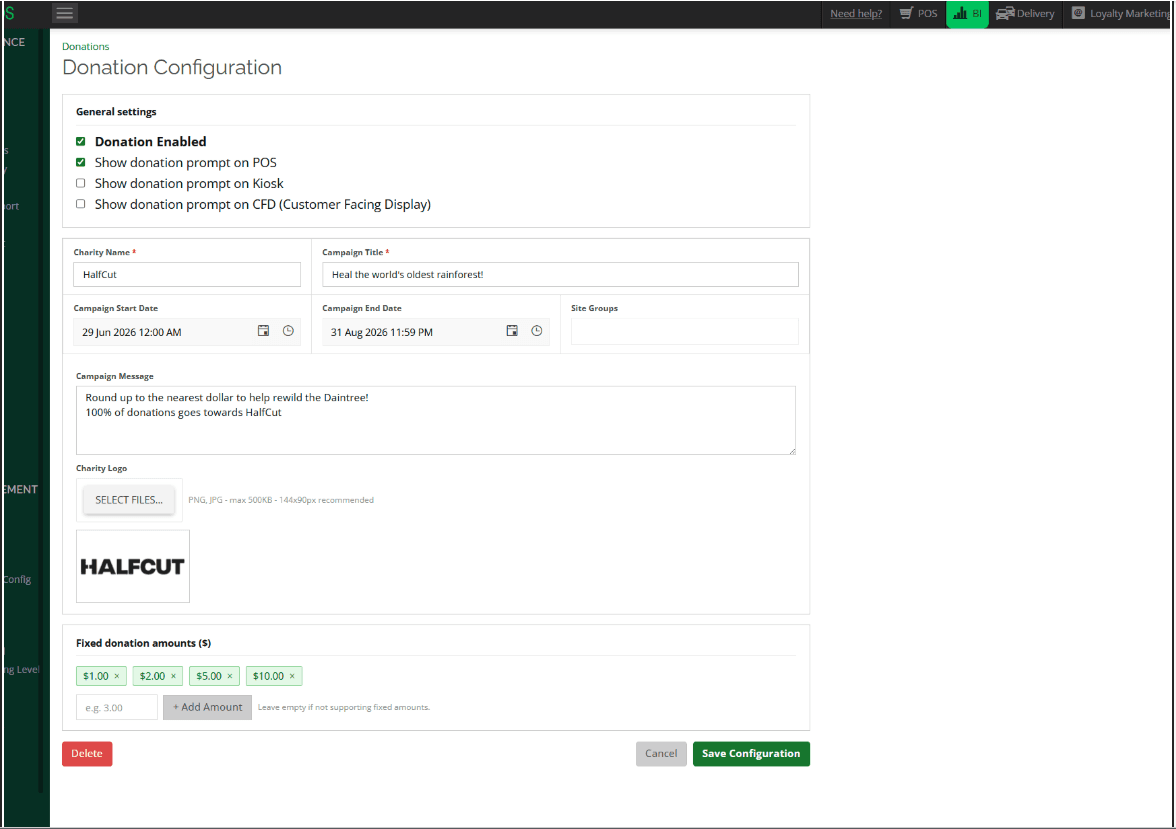The image size is (1176, 829).
Task: Click Save Configuration
Action: (751, 753)
